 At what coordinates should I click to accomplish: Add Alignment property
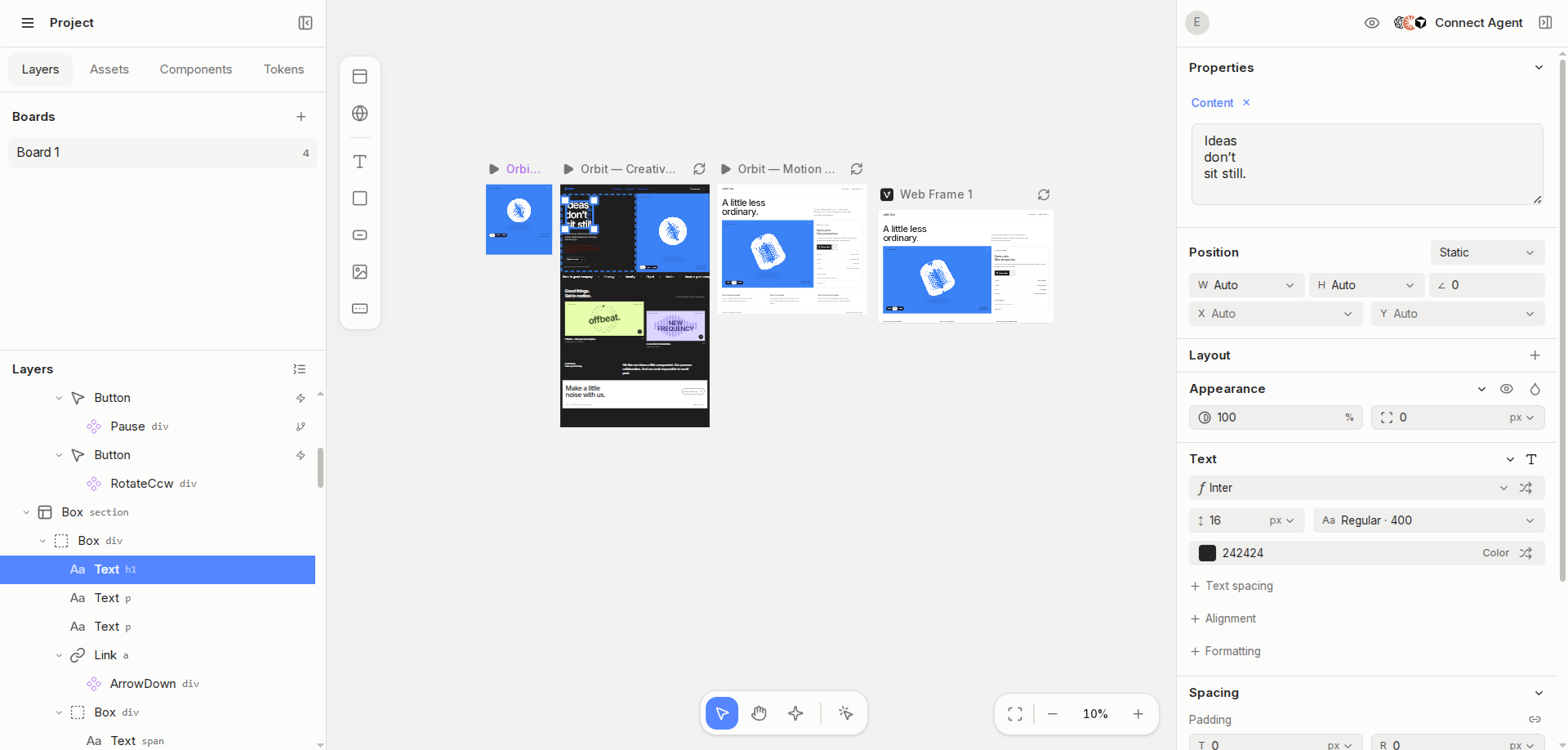1223,618
